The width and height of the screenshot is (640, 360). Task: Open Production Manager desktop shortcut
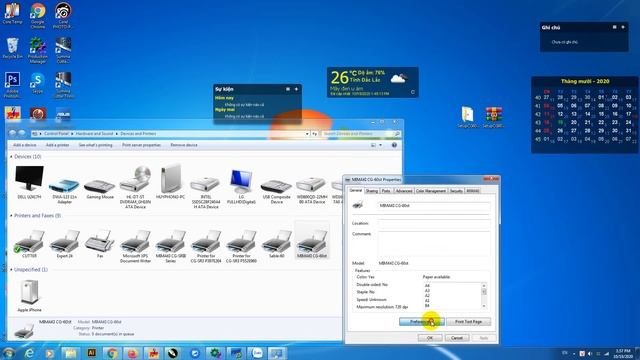[38, 50]
